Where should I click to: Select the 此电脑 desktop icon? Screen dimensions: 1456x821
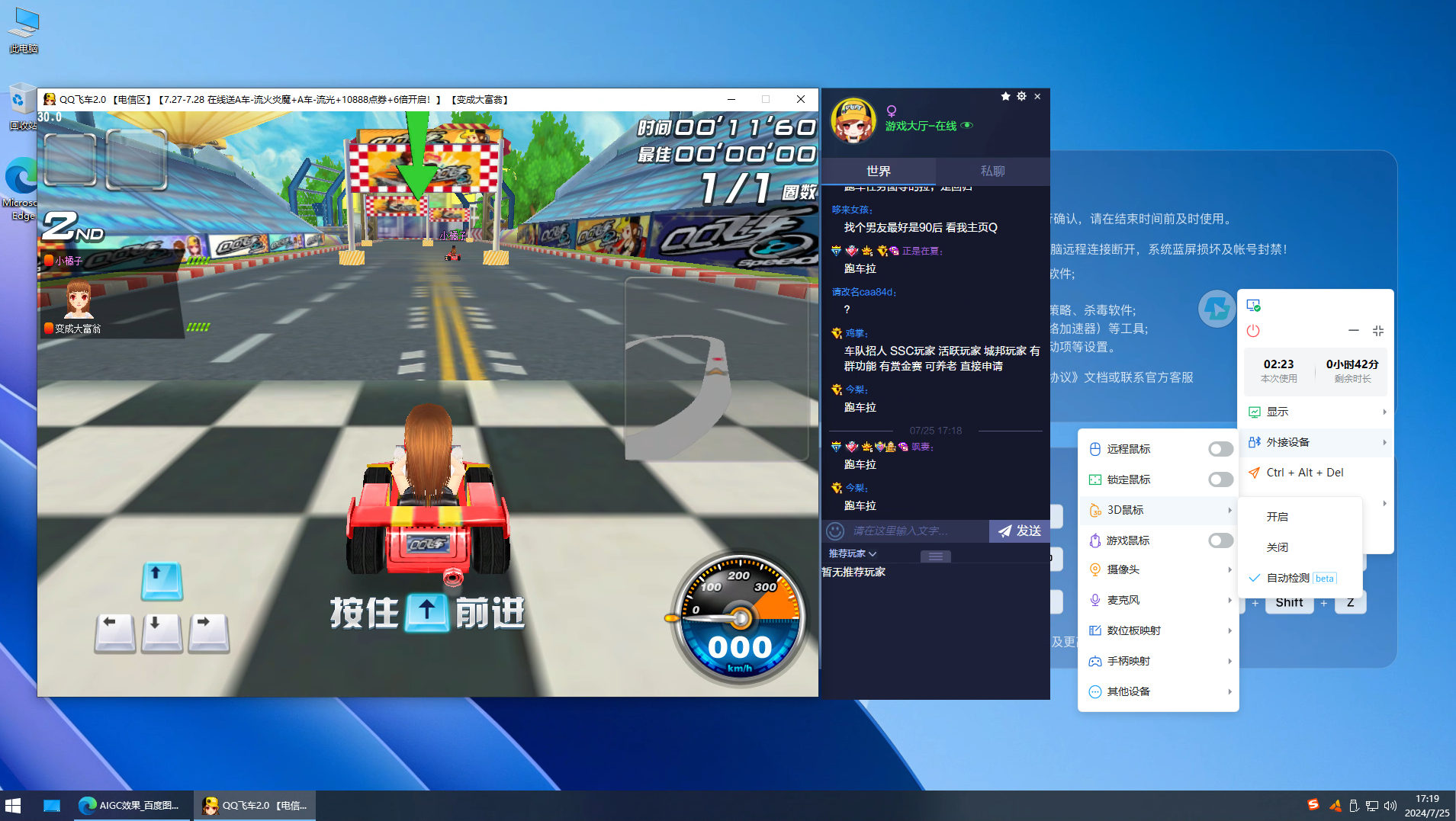24,30
